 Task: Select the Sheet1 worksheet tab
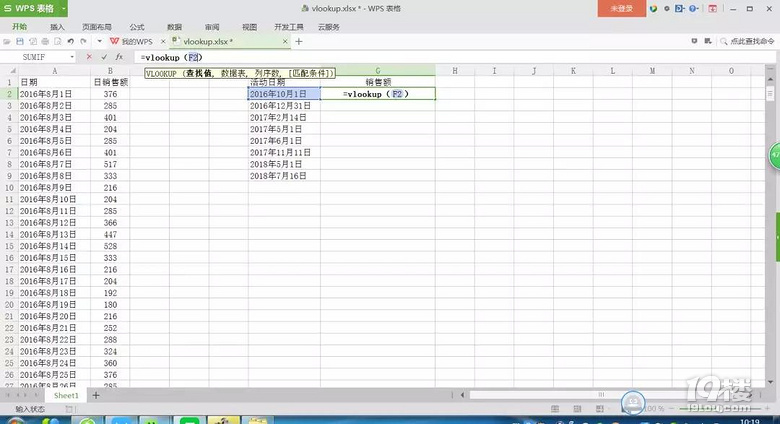point(66,395)
